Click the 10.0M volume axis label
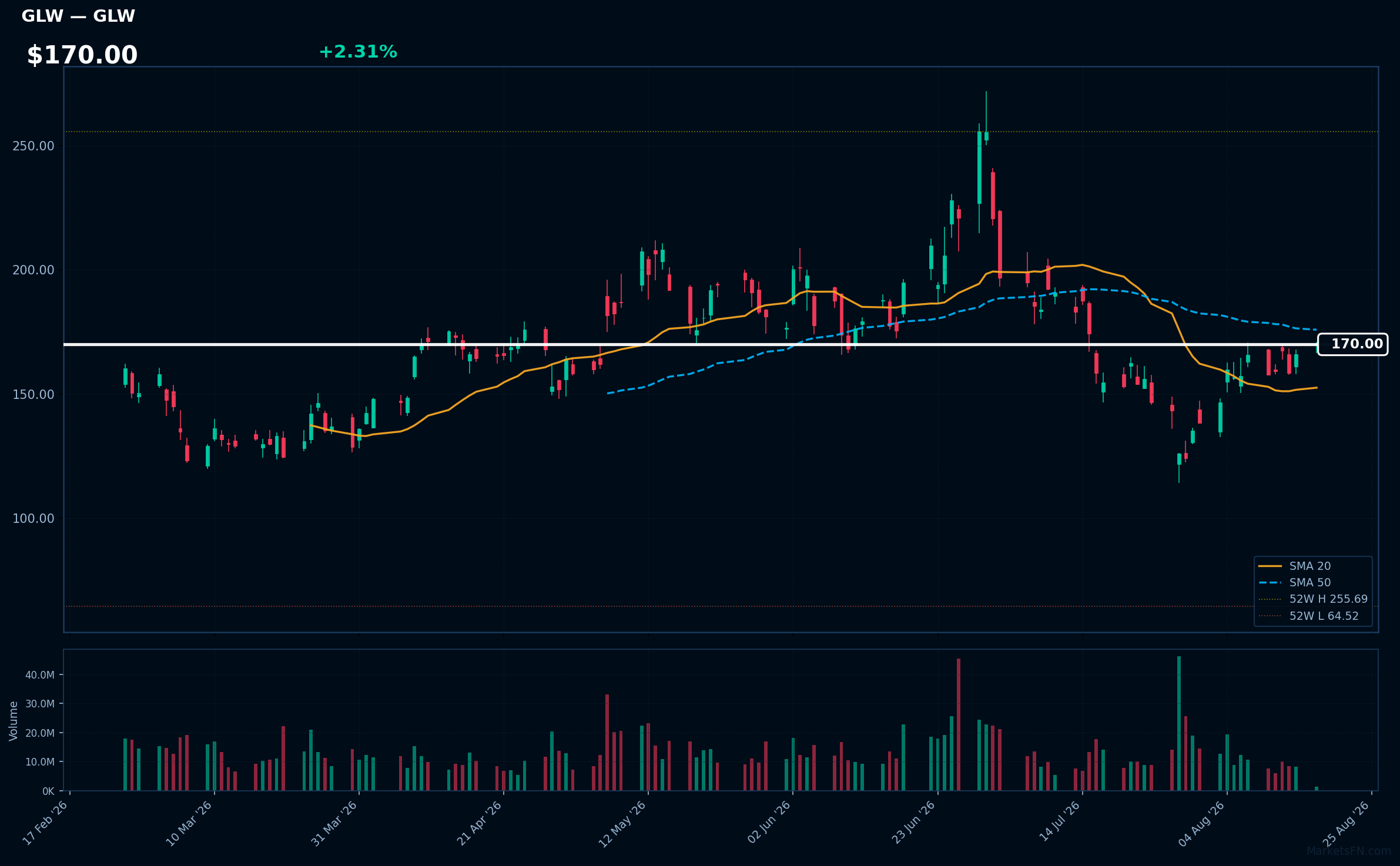The height and width of the screenshot is (866, 1400). [x=40, y=762]
